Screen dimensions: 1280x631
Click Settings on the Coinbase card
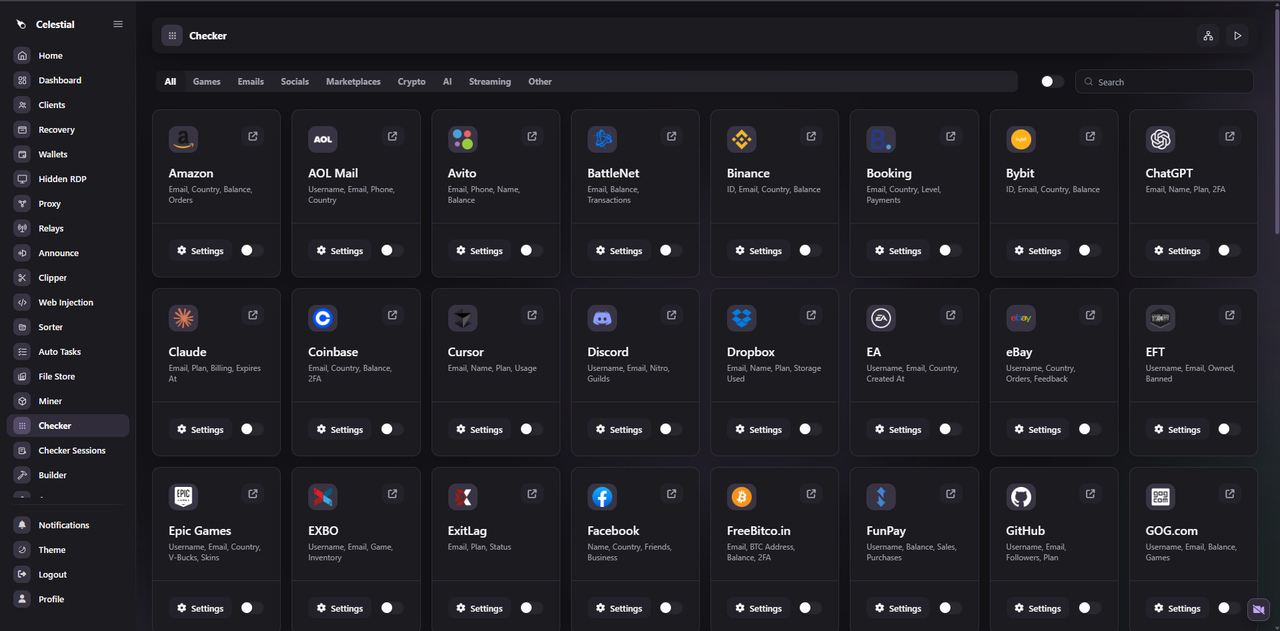[339, 429]
